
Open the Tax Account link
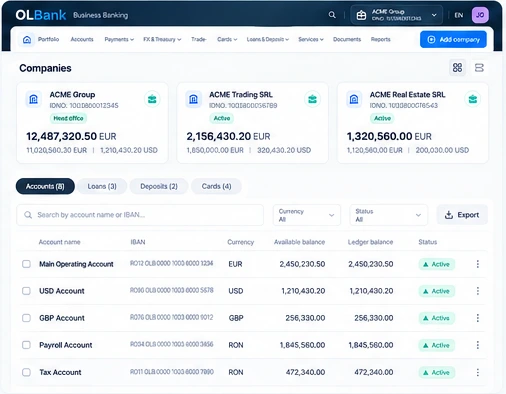point(60,372)
